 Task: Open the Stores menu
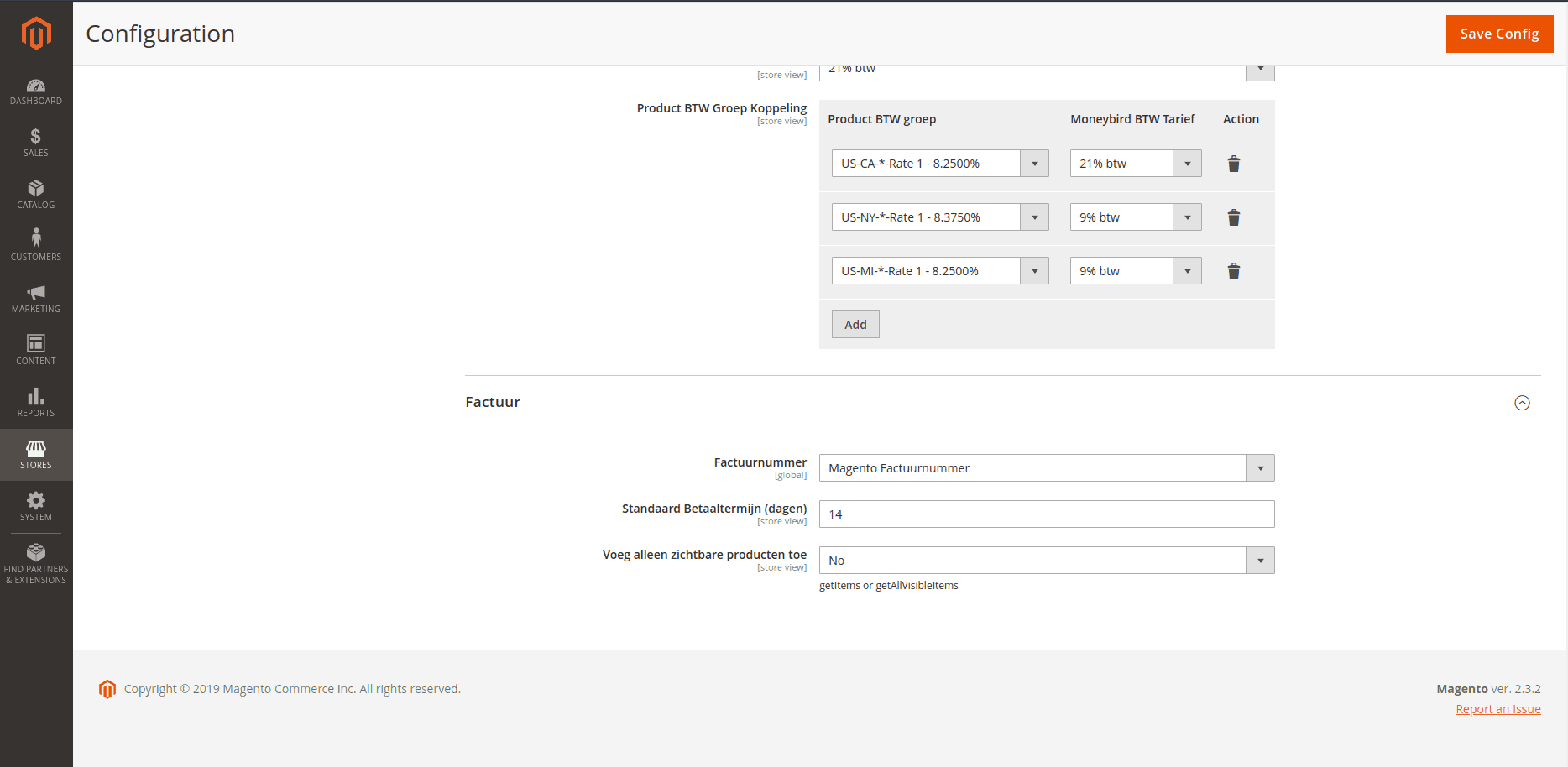36,455
